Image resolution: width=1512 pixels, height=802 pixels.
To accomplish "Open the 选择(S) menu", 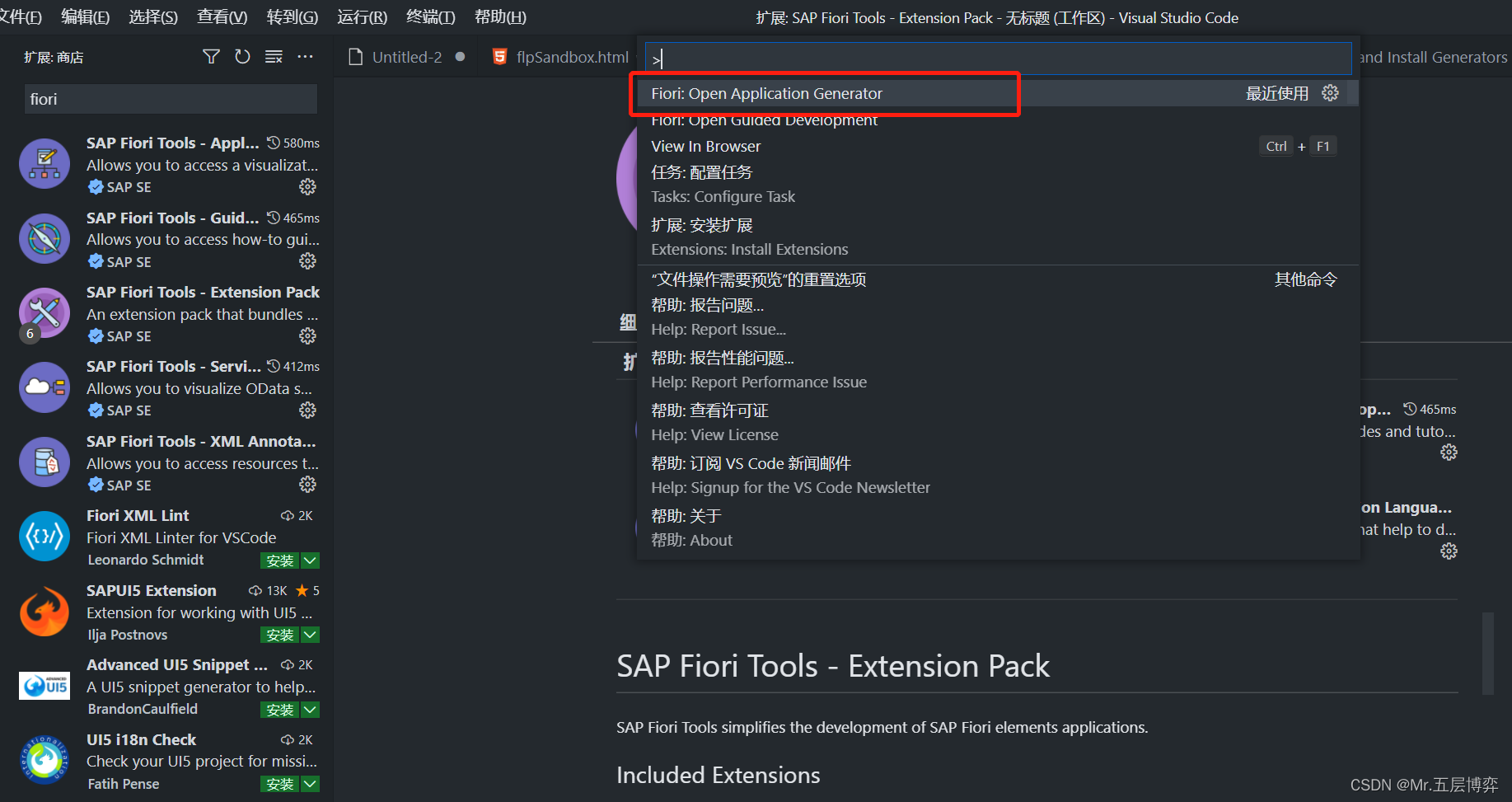I will [x=153, y=17].
